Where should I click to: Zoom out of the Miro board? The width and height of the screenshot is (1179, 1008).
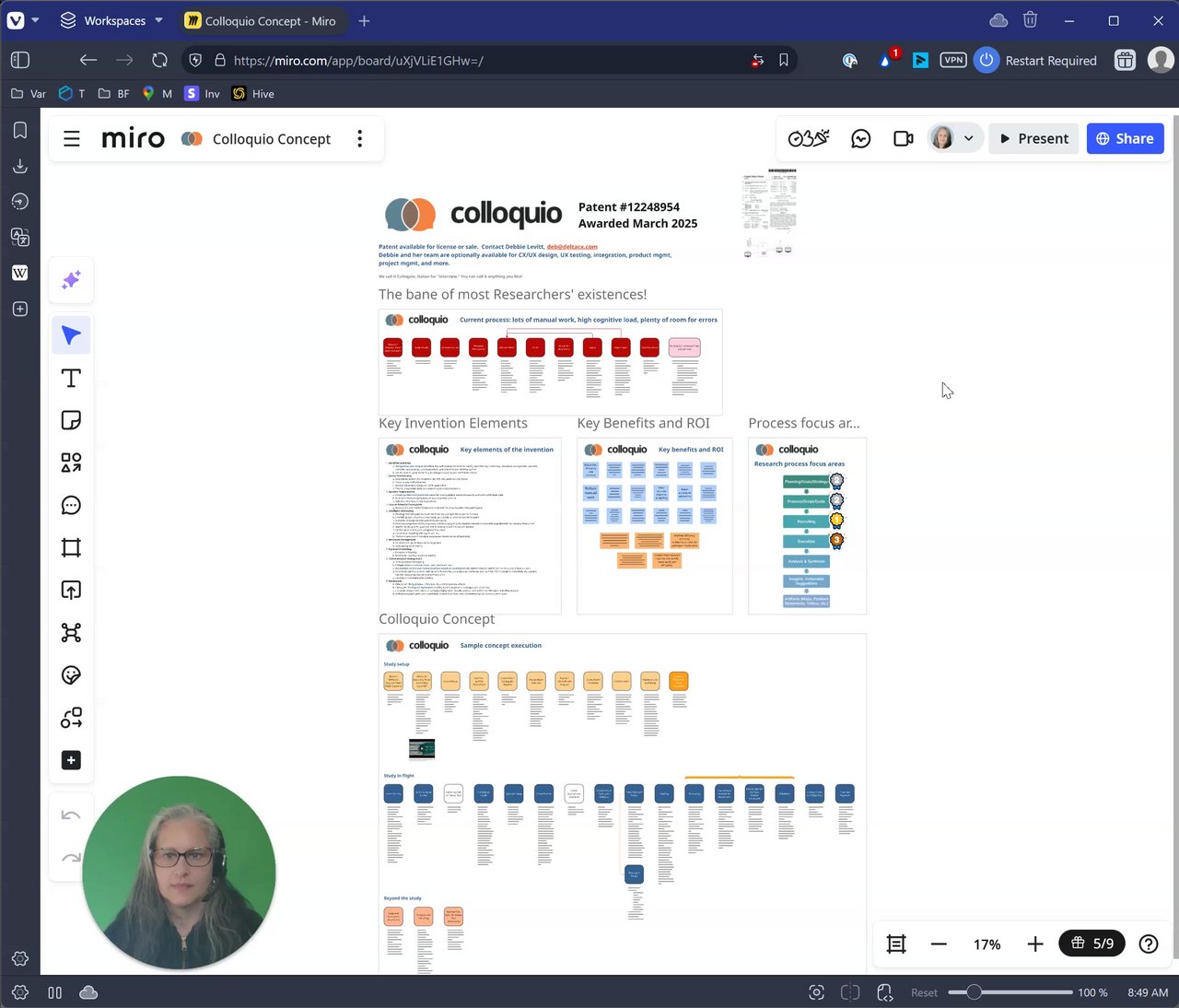[939, 944]
